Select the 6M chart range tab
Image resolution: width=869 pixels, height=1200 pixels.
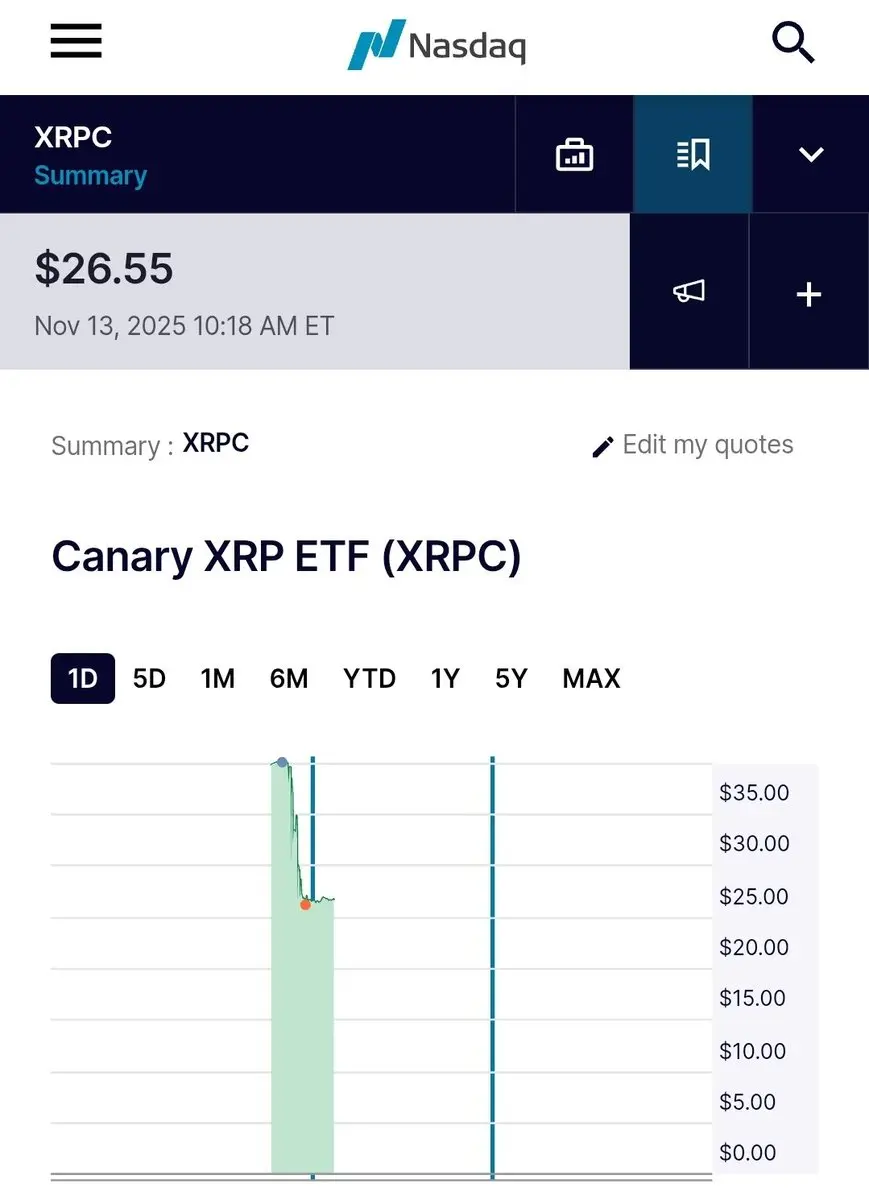coord(289,678)
